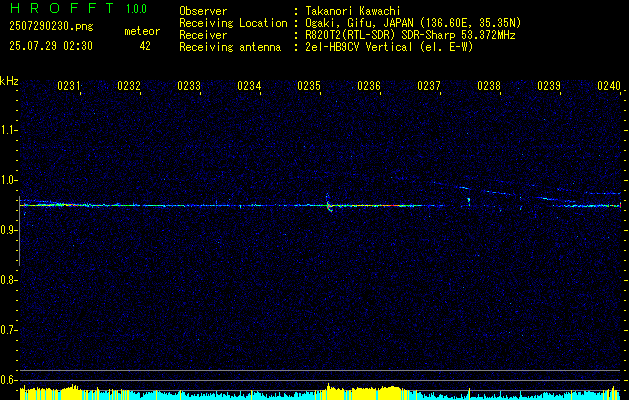Select the filename 2507290230.png

(51, 27)
